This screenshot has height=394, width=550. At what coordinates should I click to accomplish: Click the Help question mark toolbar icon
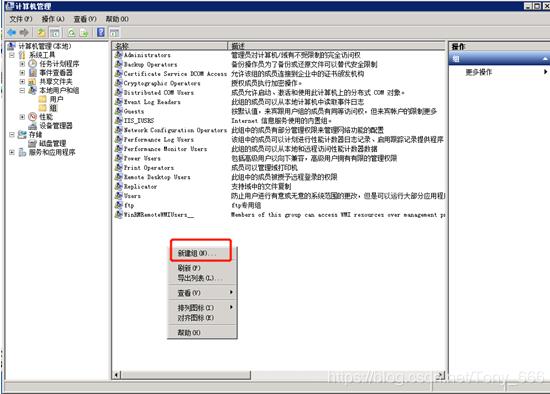(x=101, y=33)
